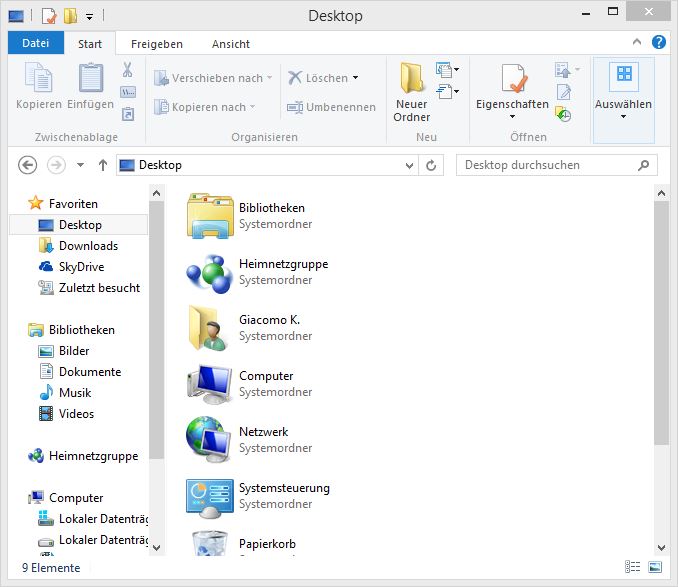Click the refresh button beside address bar

[x=431, y=165]
